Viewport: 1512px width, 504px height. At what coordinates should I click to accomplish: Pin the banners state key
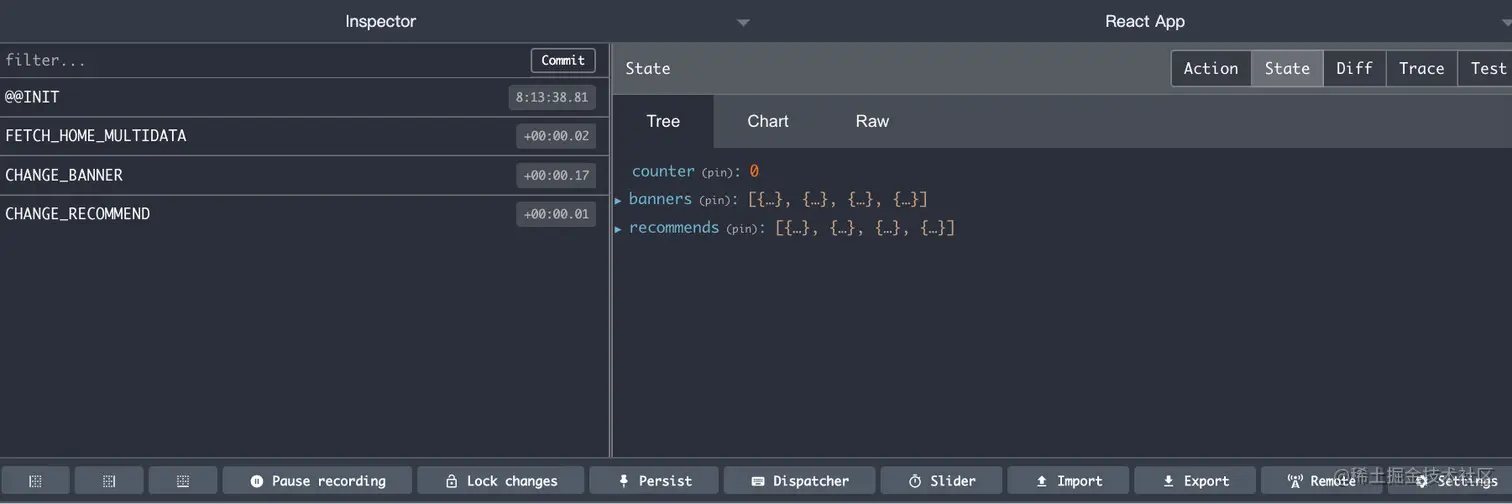pyautogui.click(x=714, y=201)
